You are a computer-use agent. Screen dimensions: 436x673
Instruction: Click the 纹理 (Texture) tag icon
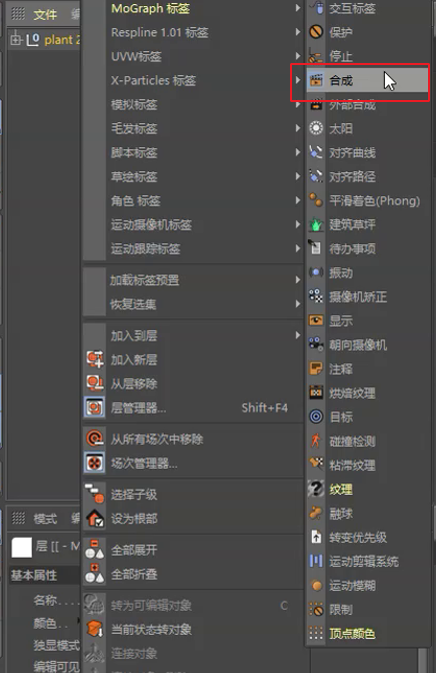point(316,488)
